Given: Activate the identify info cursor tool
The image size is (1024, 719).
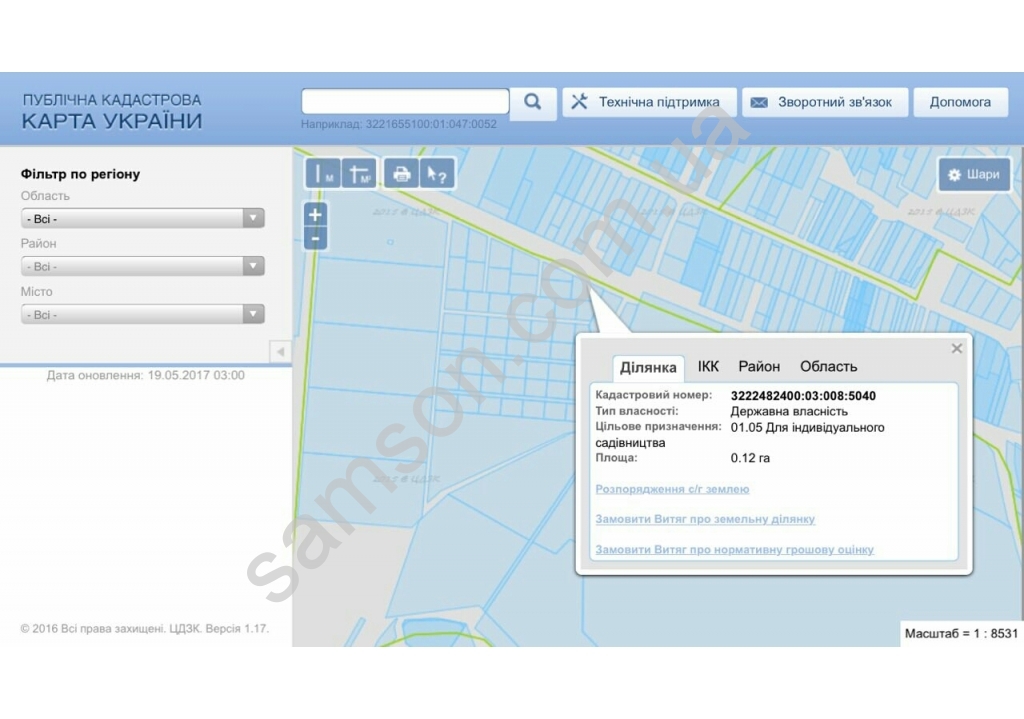Looking at the screenshot, I should coord(436,174).
